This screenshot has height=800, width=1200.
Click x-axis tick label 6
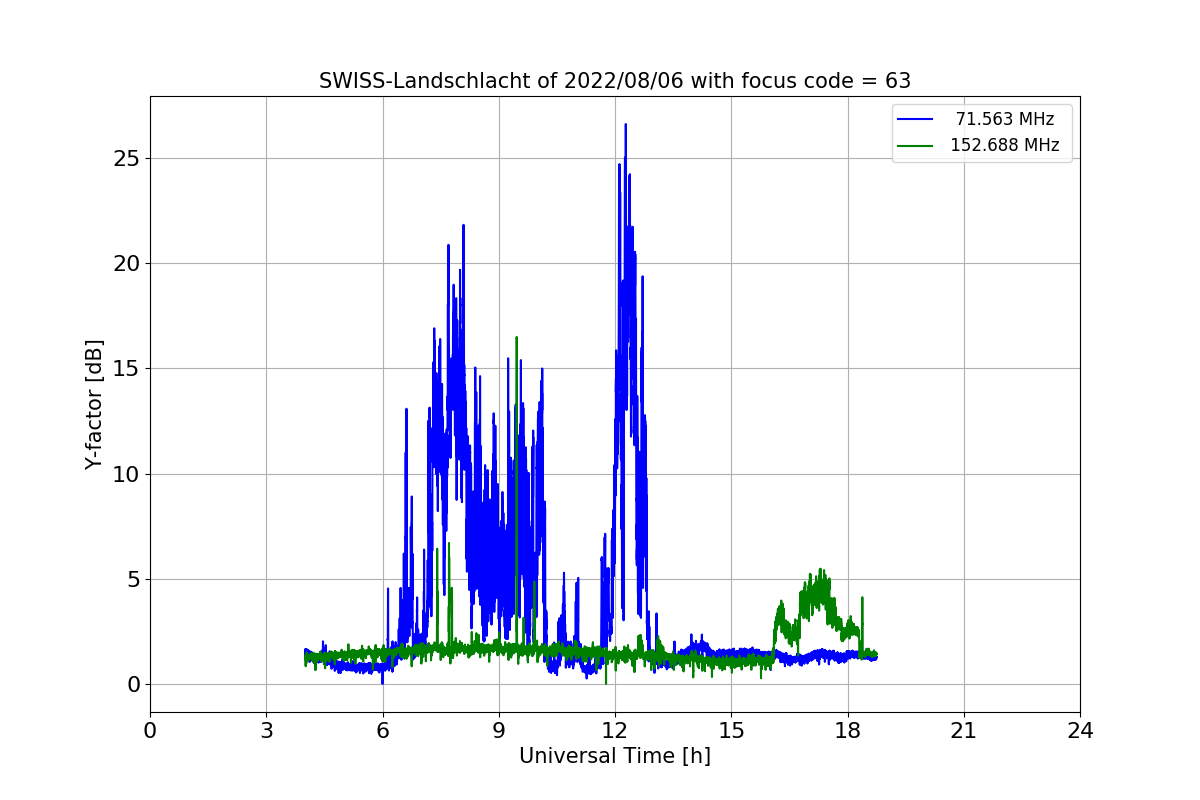[382, 731]
